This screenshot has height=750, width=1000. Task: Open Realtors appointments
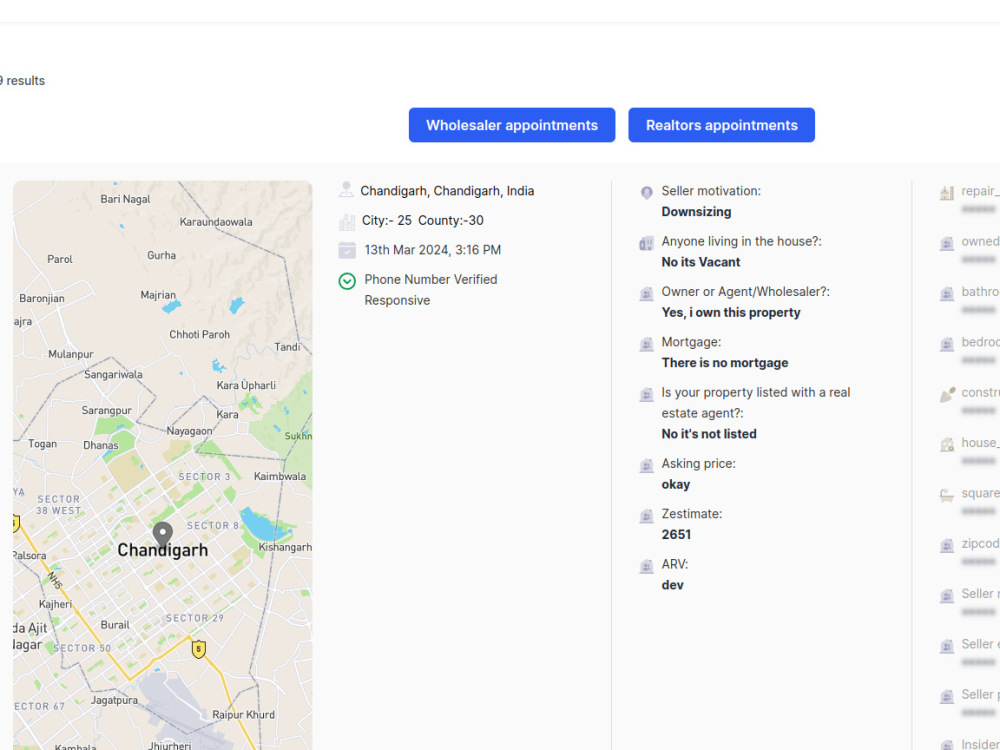[721, 125]
